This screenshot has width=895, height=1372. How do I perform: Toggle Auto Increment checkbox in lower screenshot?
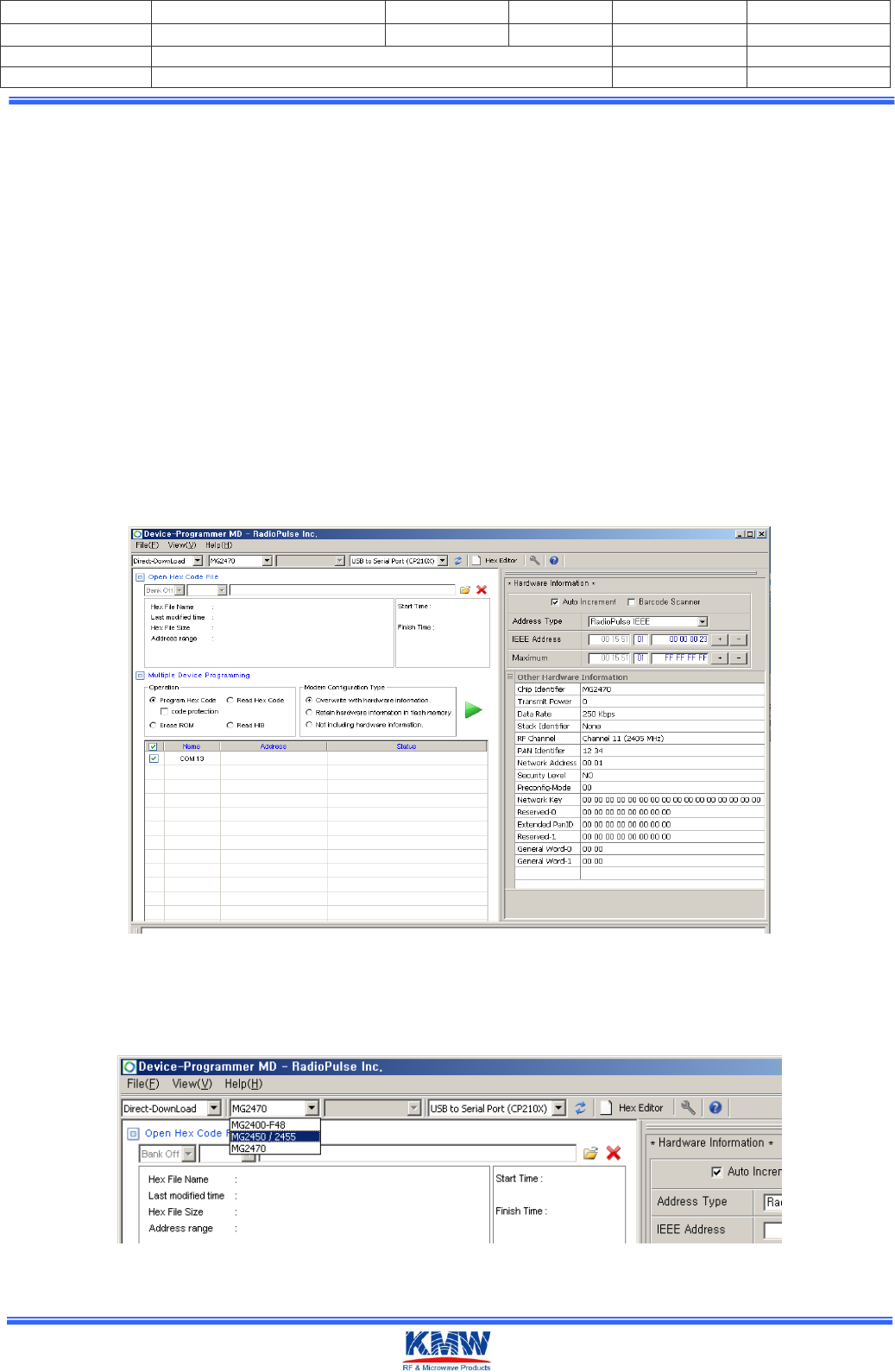click(x=716, y=1172)
